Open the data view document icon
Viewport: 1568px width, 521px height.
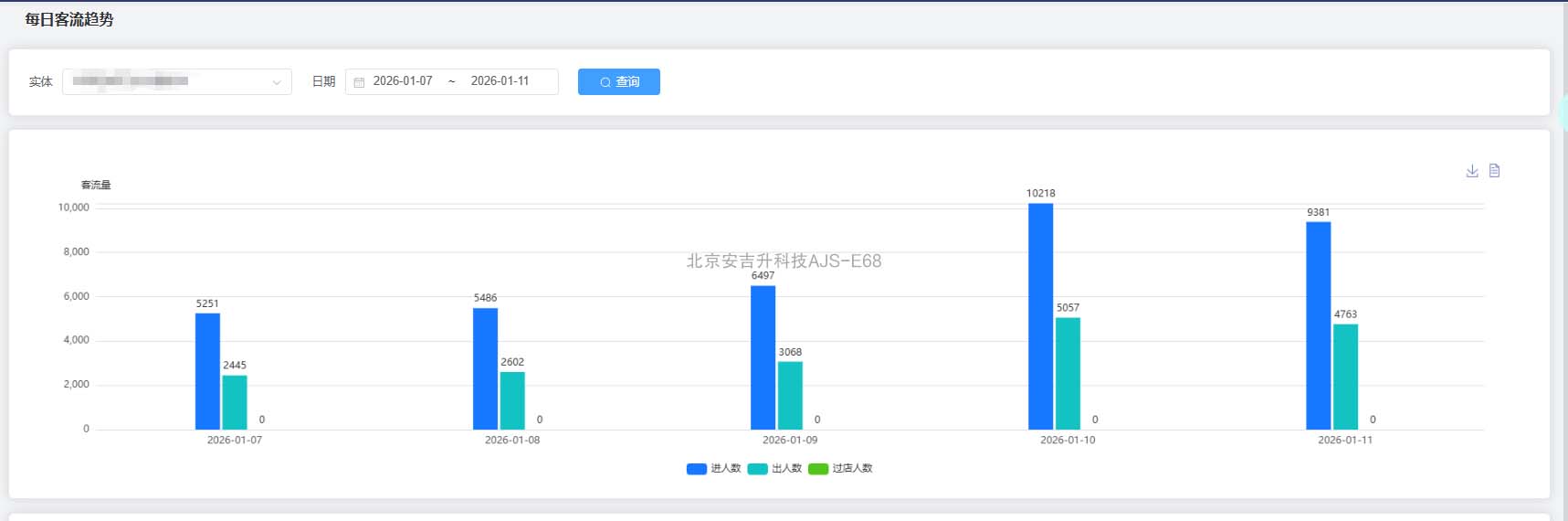[1494, 171]
